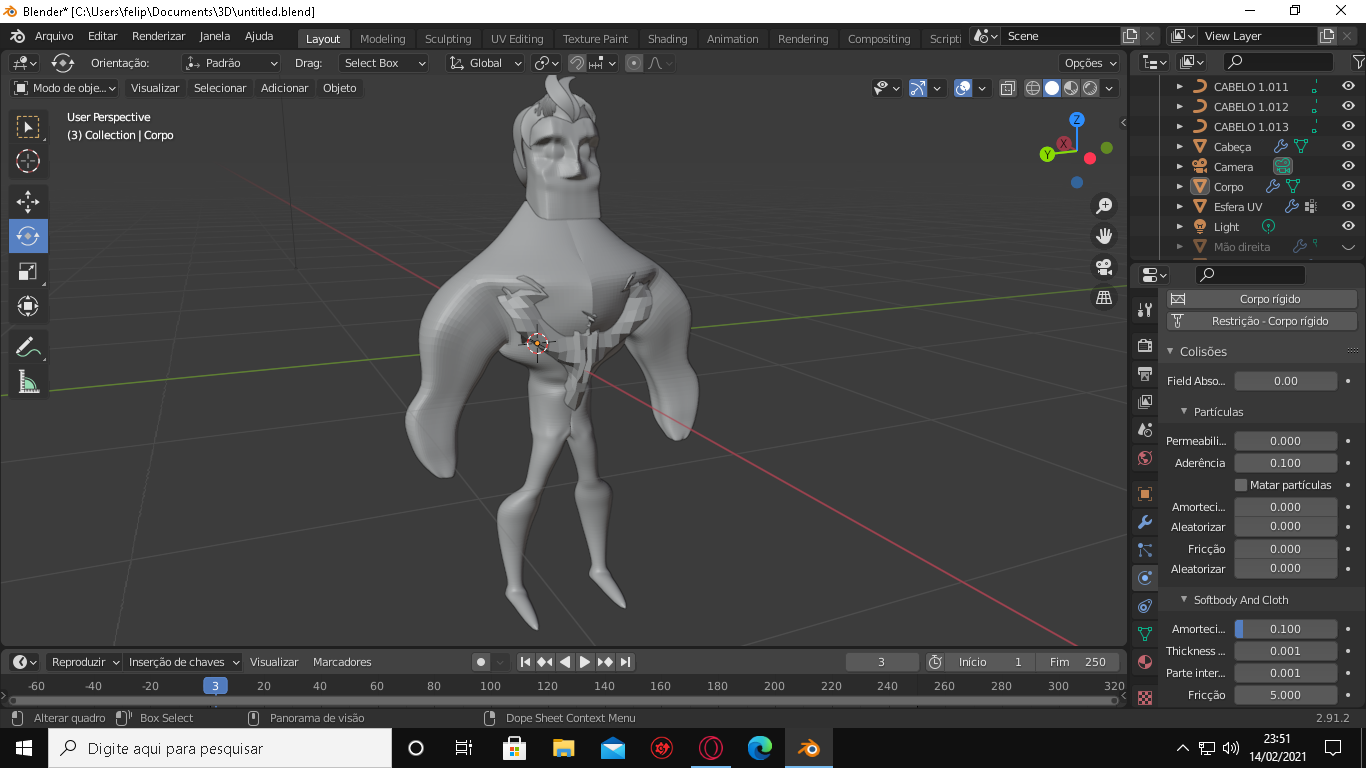Open the Arquivo menu
Viewport: 1366px width, 768px height.
[x=54, y=36]
